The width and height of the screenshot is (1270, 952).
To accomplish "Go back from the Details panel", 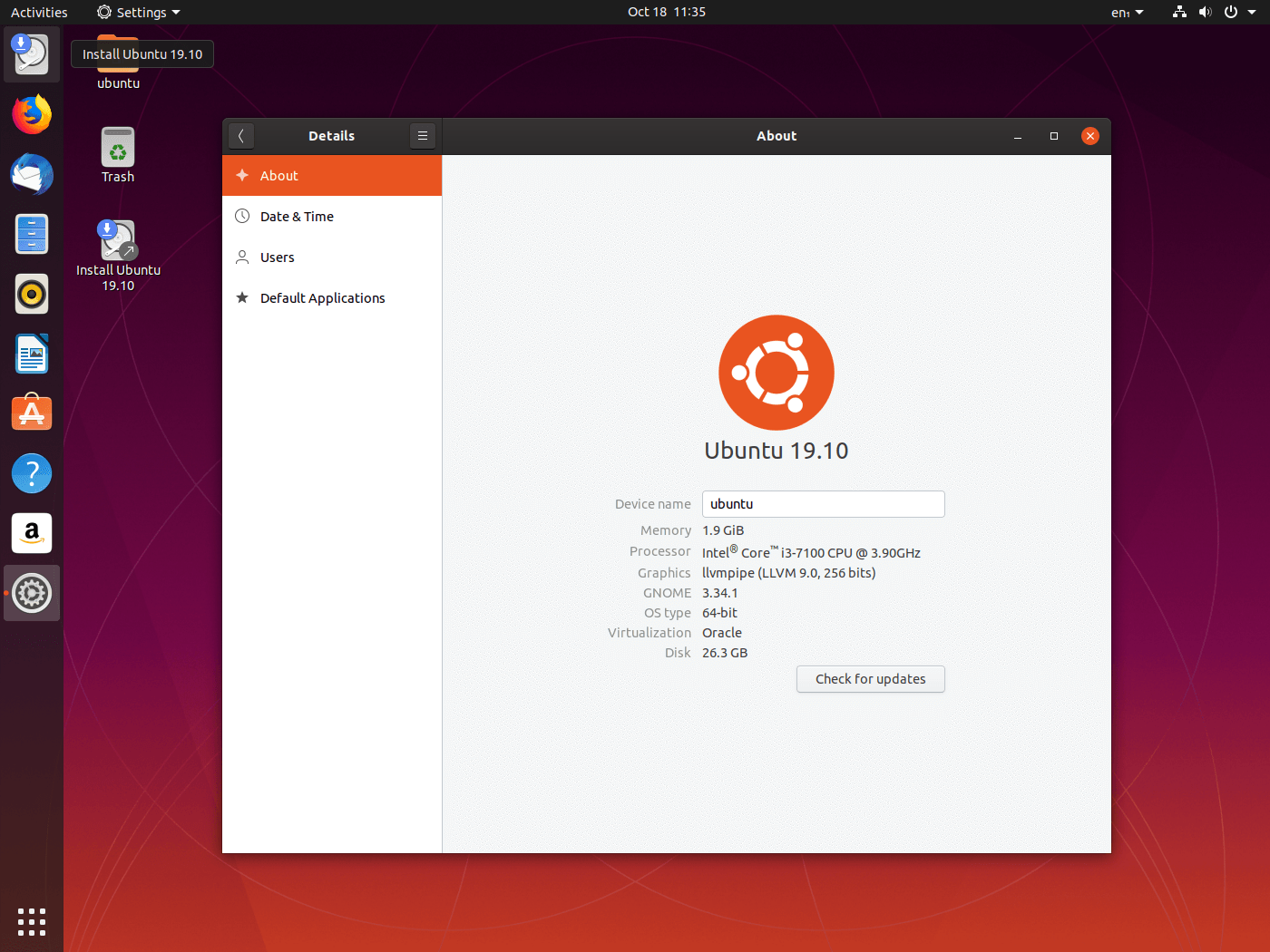I will pos(241,136).
